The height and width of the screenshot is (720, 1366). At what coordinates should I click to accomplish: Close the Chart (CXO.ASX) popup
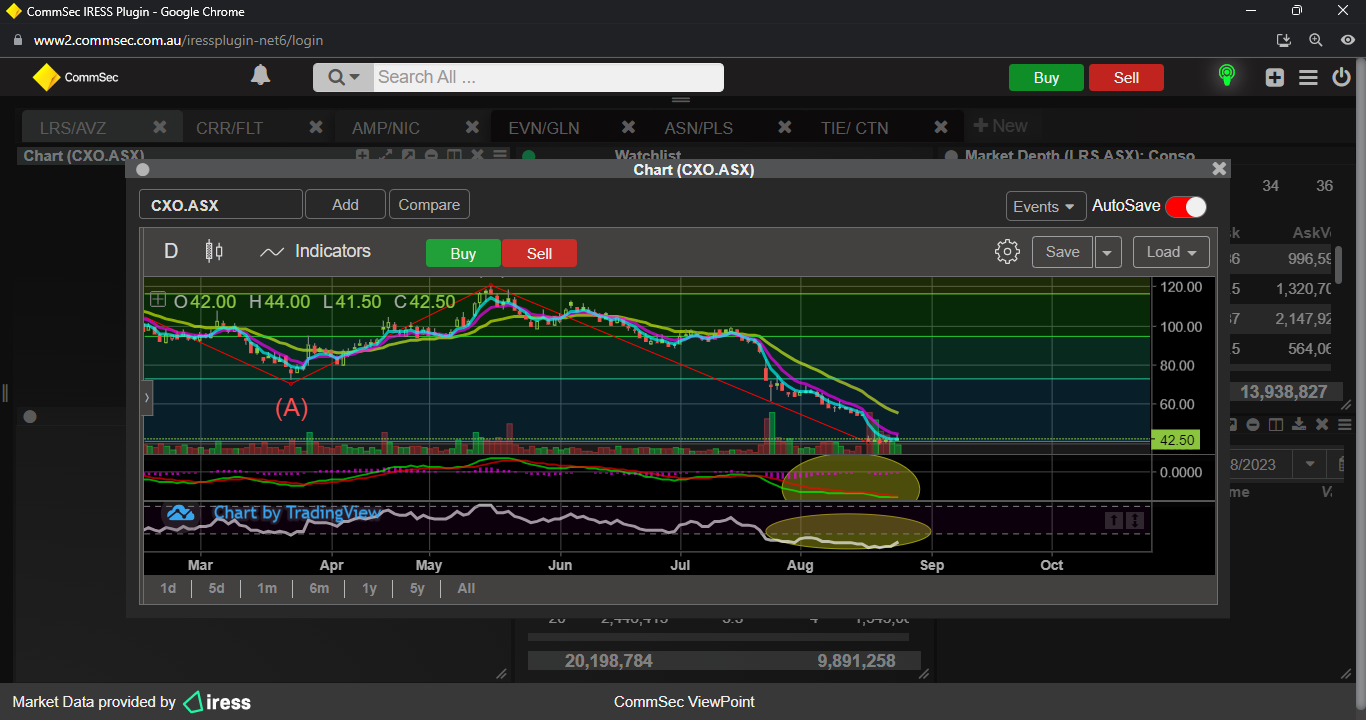(1219, 169)
